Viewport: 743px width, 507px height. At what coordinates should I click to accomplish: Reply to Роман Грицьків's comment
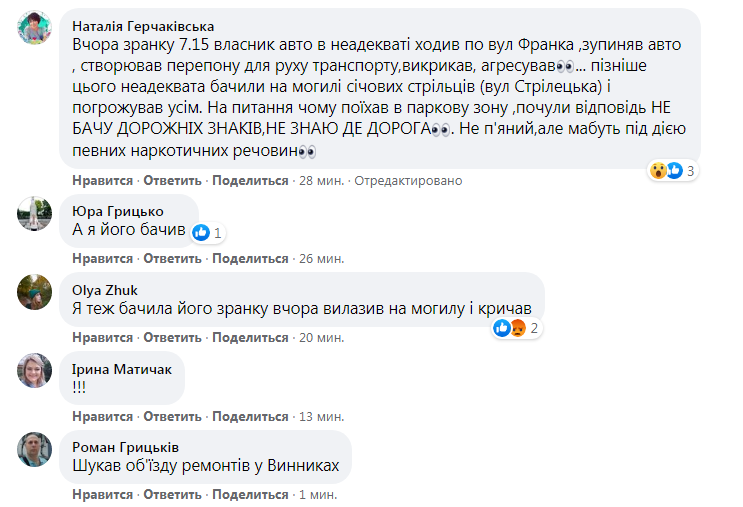174,495
